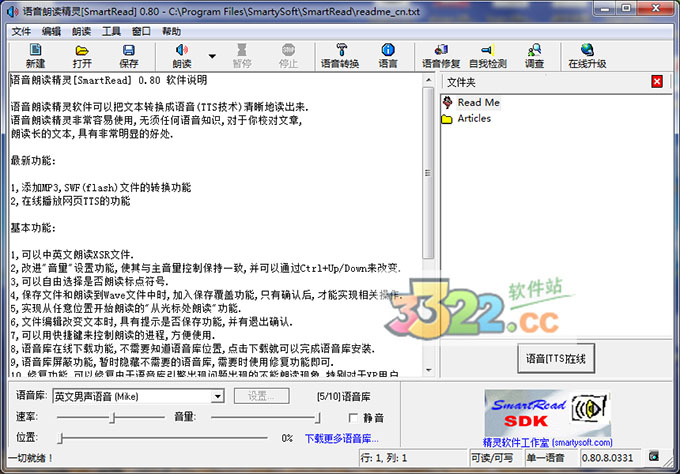680x474 pixels.
Task: Open the 朗读 menu in menu bar
Action: (82, 31)
